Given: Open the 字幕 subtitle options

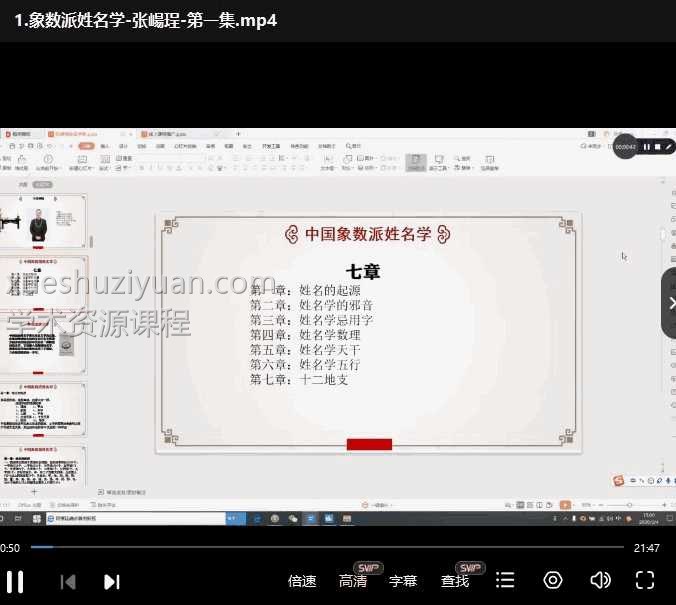Looking at the screenshot, I should click(x=403, y=581).
